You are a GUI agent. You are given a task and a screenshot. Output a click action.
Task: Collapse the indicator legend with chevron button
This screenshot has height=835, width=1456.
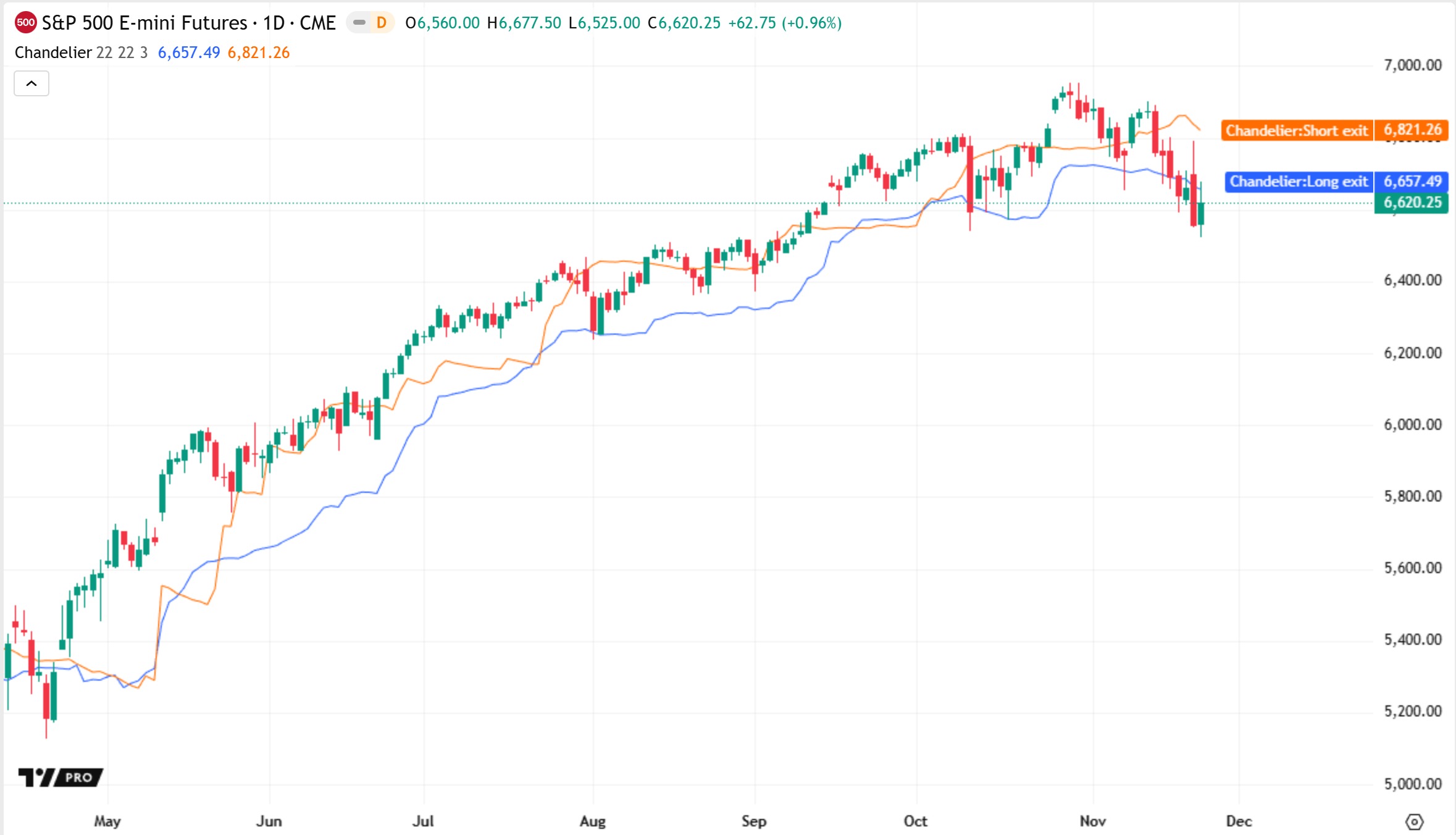tap(31, 83)
